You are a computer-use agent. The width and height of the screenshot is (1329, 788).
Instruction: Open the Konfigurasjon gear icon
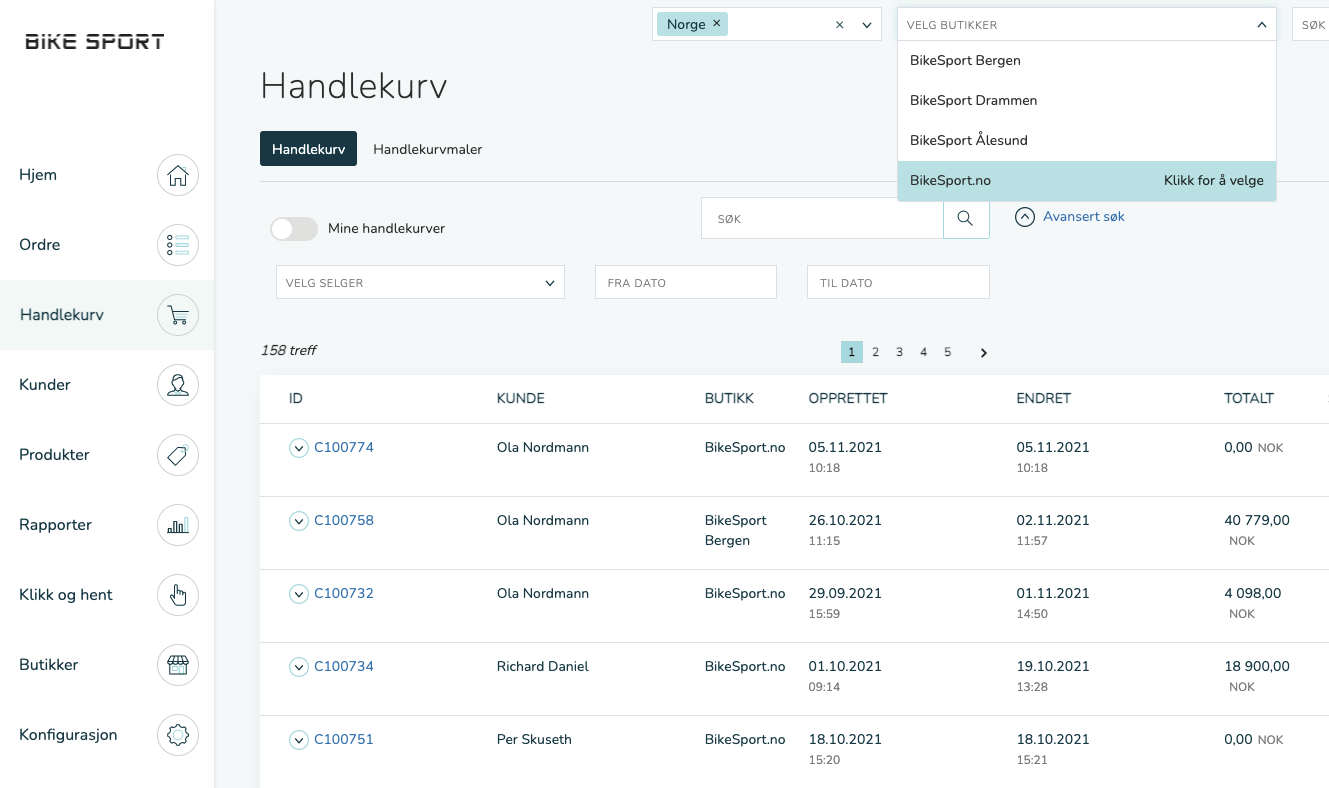178,735
